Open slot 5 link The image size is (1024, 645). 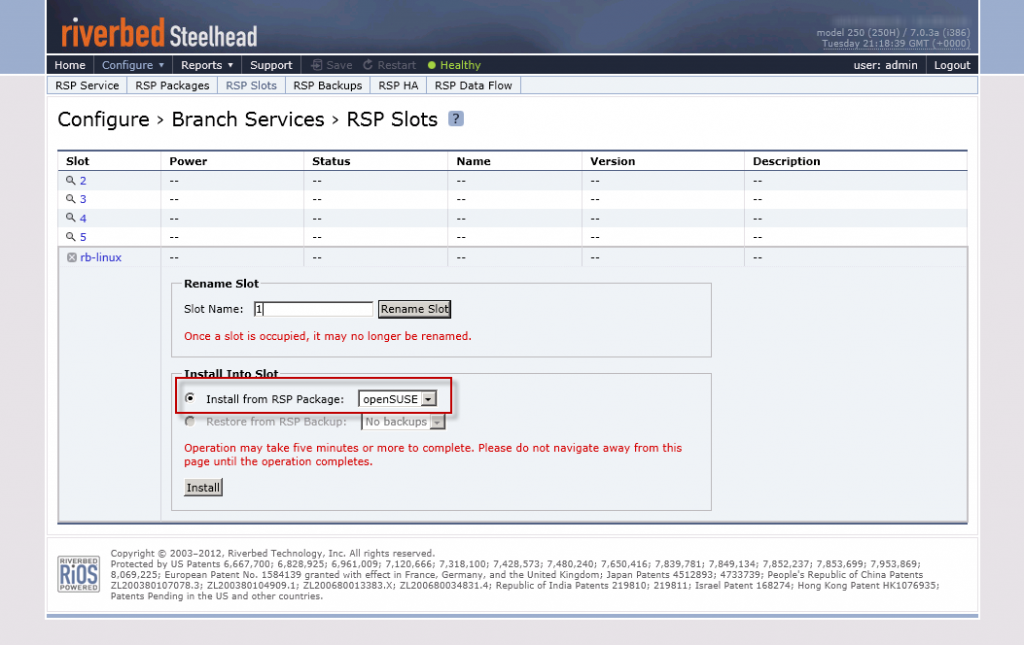coord(83,236)
